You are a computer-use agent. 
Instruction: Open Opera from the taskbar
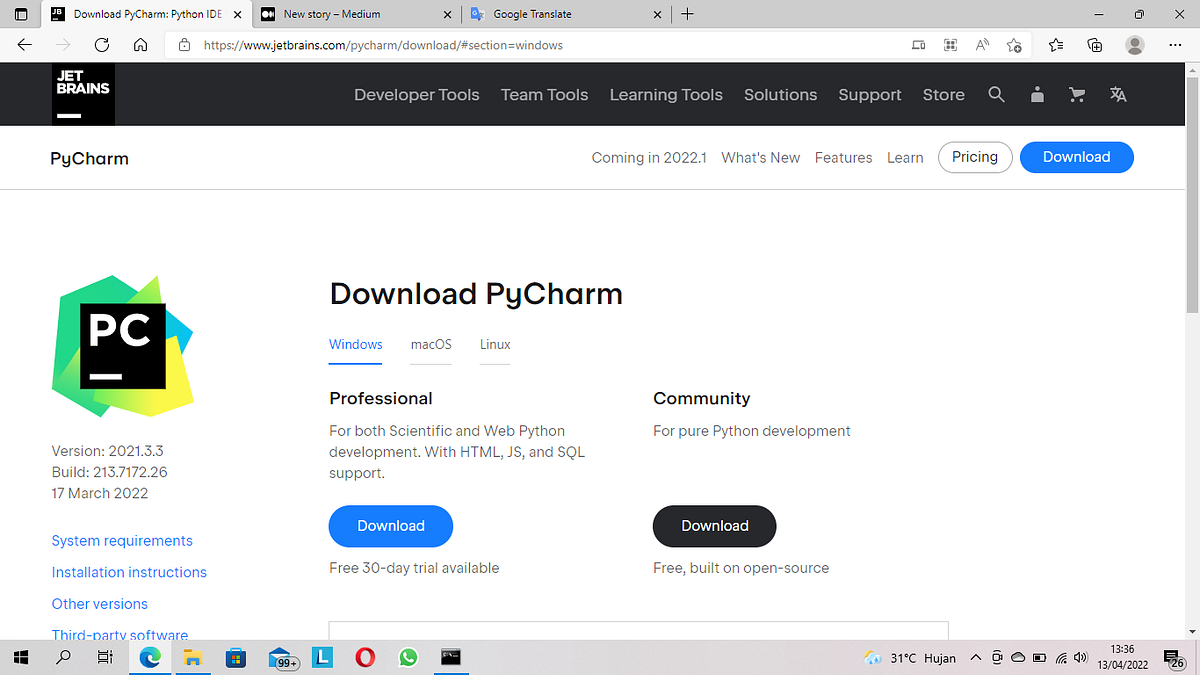365,657
